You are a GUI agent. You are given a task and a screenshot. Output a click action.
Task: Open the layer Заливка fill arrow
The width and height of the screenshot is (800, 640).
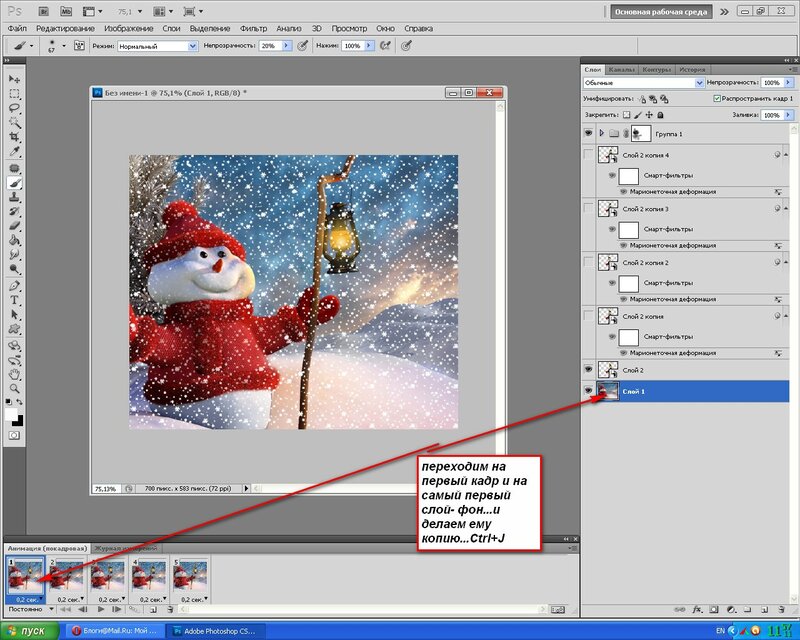click(788, 115)
